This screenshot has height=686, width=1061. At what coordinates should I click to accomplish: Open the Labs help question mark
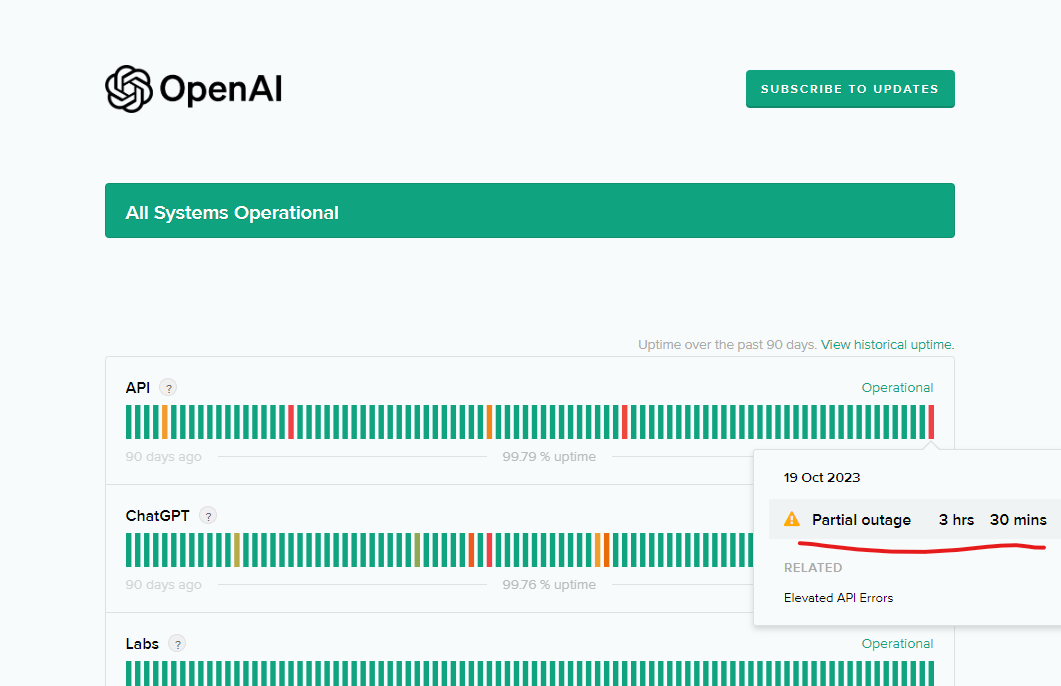coord(177,643)
